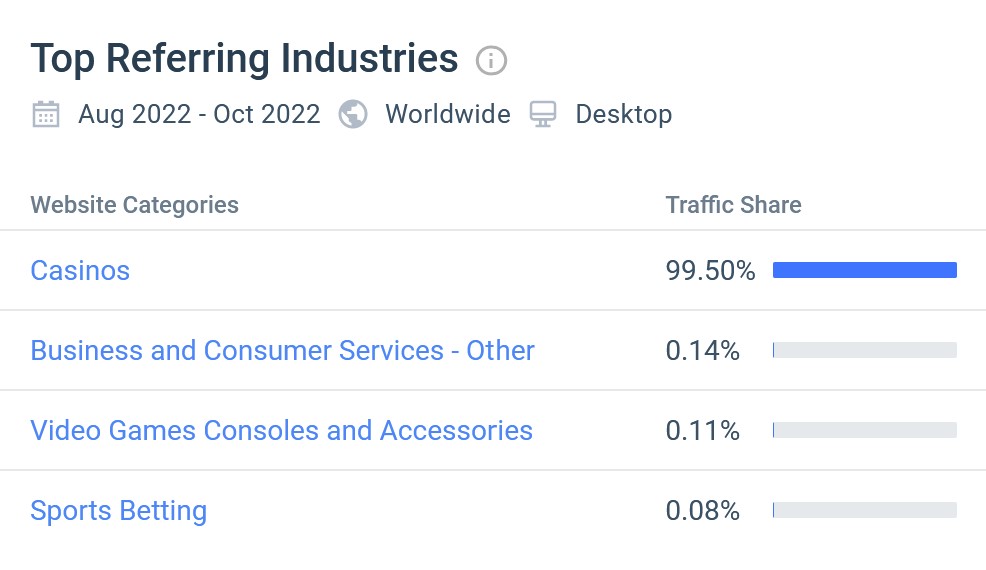Open Business and Consumer Services - Other link
This screenshot has height=570, width=986.
coord(282,350)
